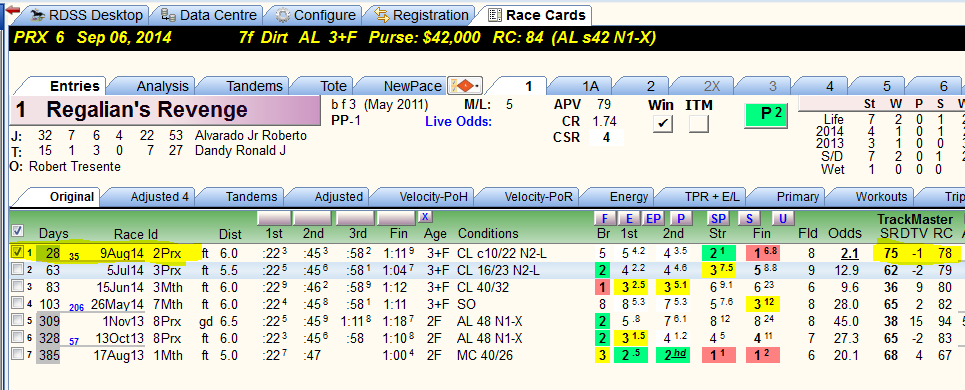Screen dimensions: 965x390
Task: Click the Conditions column header
Action: pos(488,234)
